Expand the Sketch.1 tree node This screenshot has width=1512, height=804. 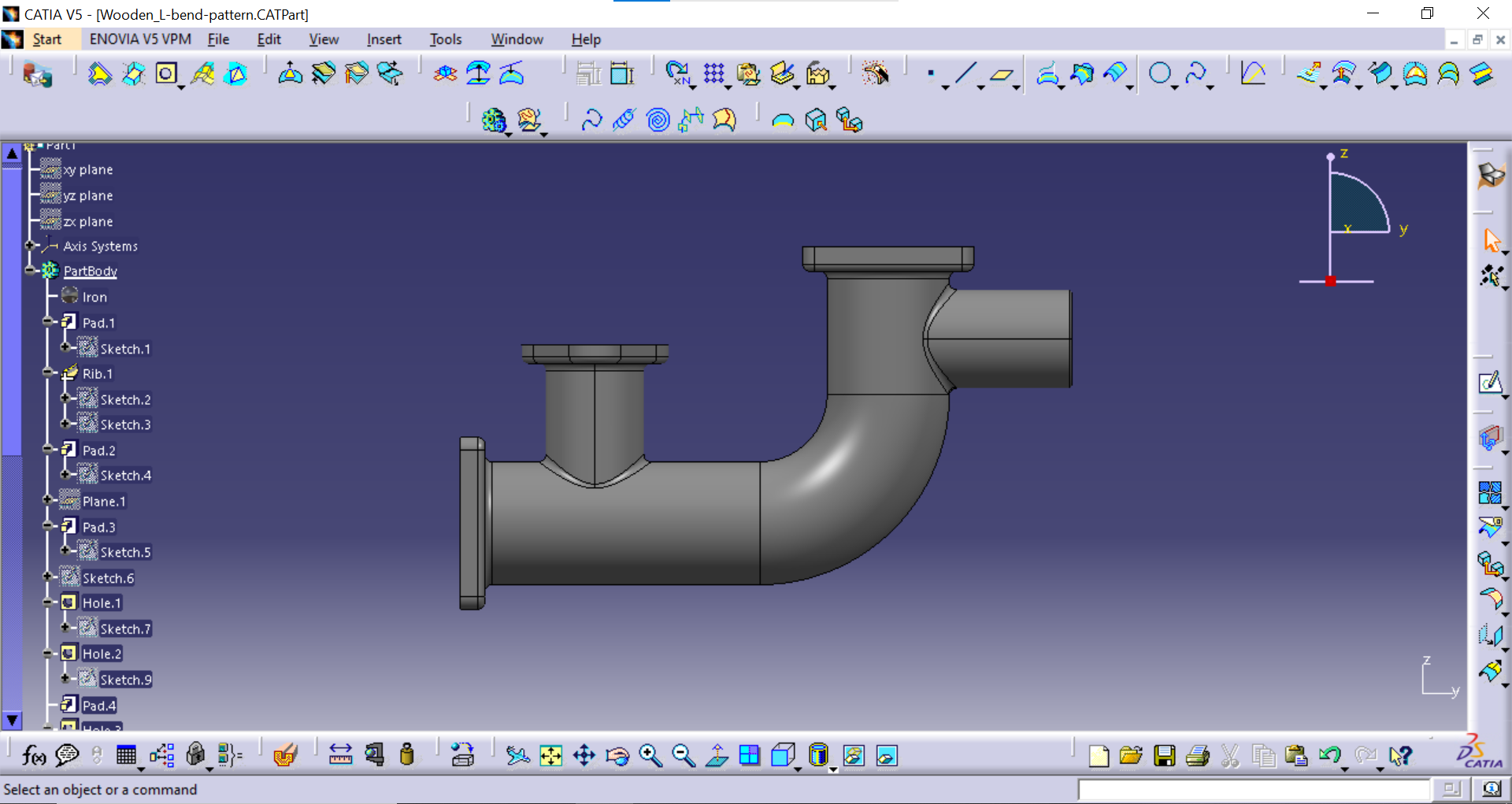[66, 347]
